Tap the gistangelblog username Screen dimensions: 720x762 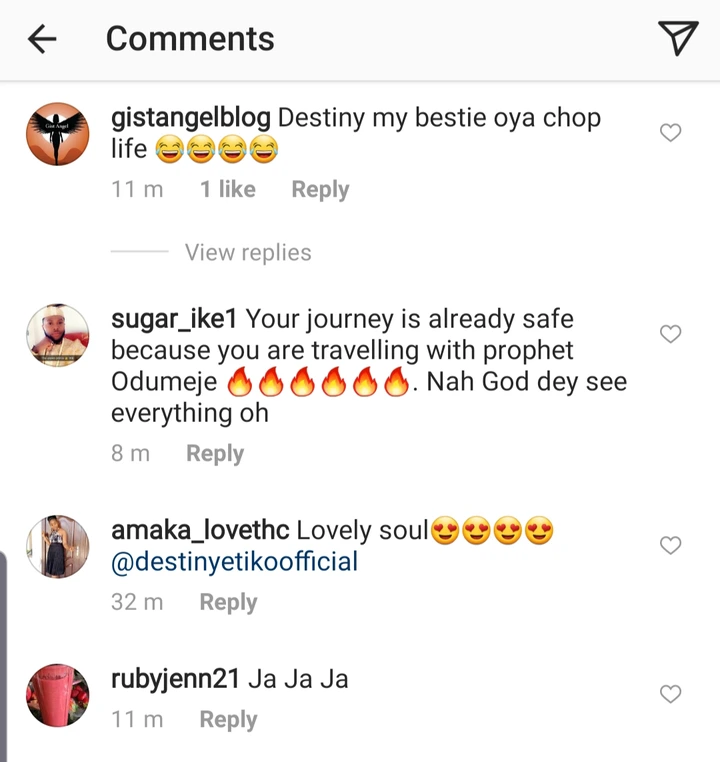pos(190,118)
